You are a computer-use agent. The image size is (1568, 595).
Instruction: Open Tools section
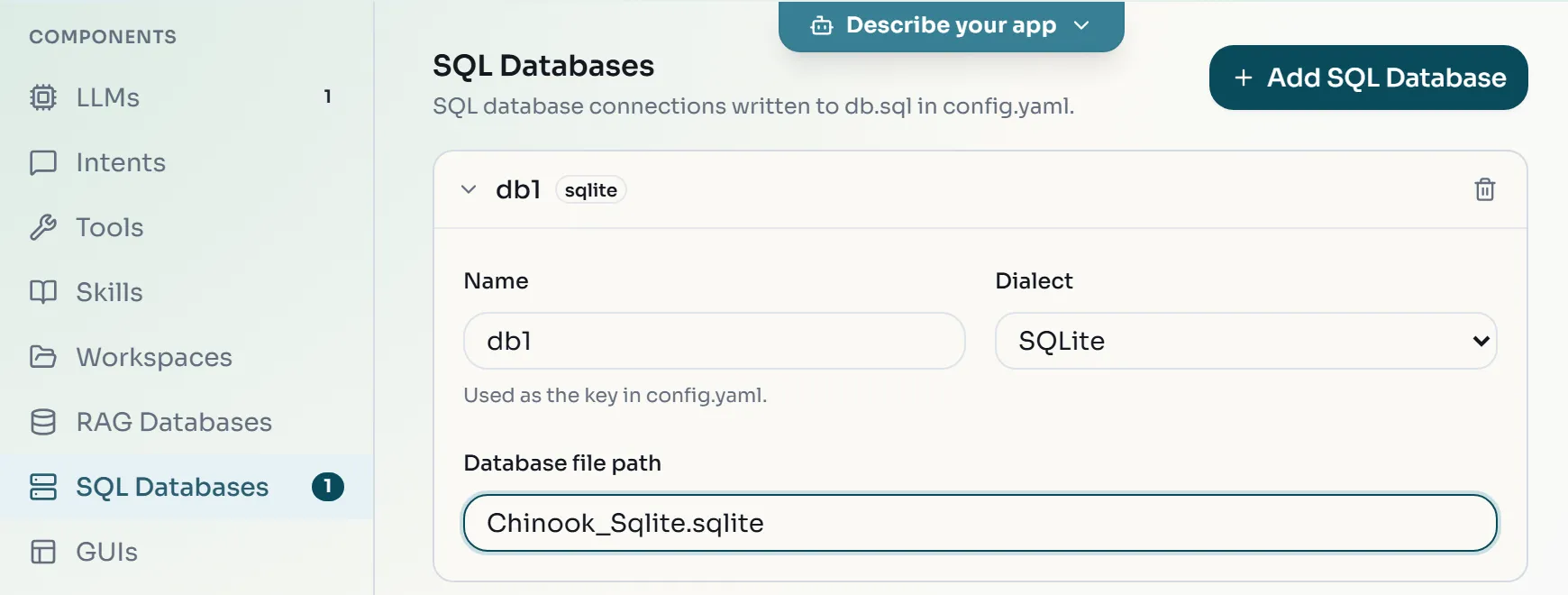click(187, 227)
